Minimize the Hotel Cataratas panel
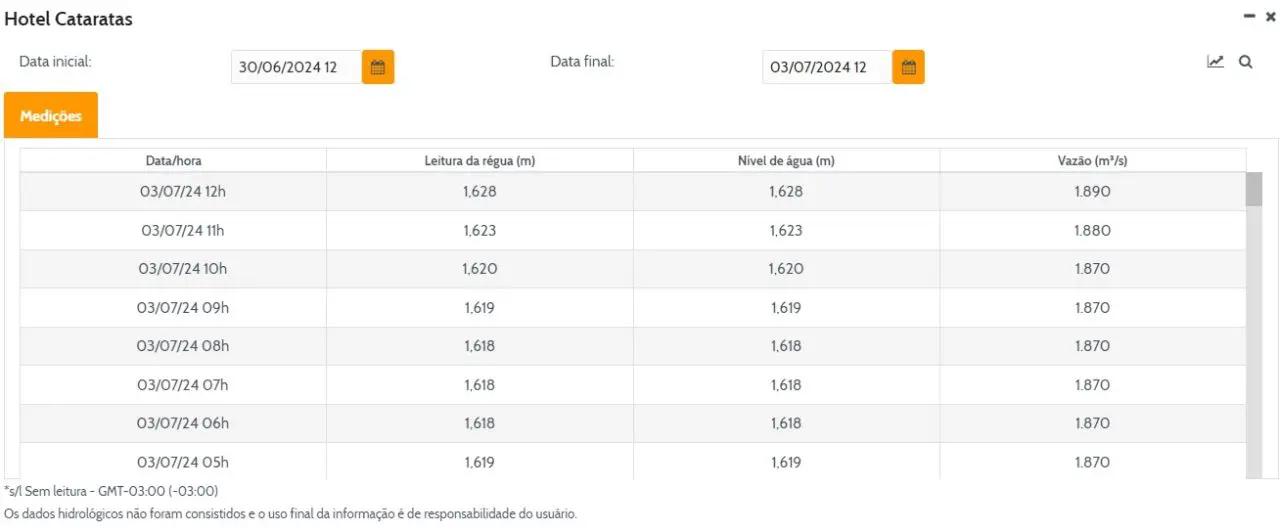This screenshot has height=532, width=1280. coord(1249,16)
